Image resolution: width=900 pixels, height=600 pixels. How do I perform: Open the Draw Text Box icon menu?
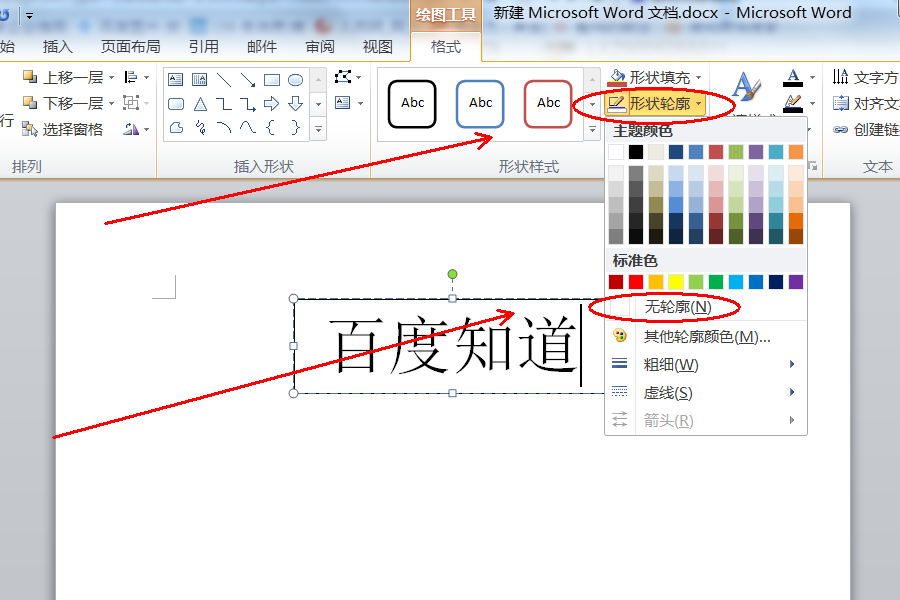[x=349, y=103]
